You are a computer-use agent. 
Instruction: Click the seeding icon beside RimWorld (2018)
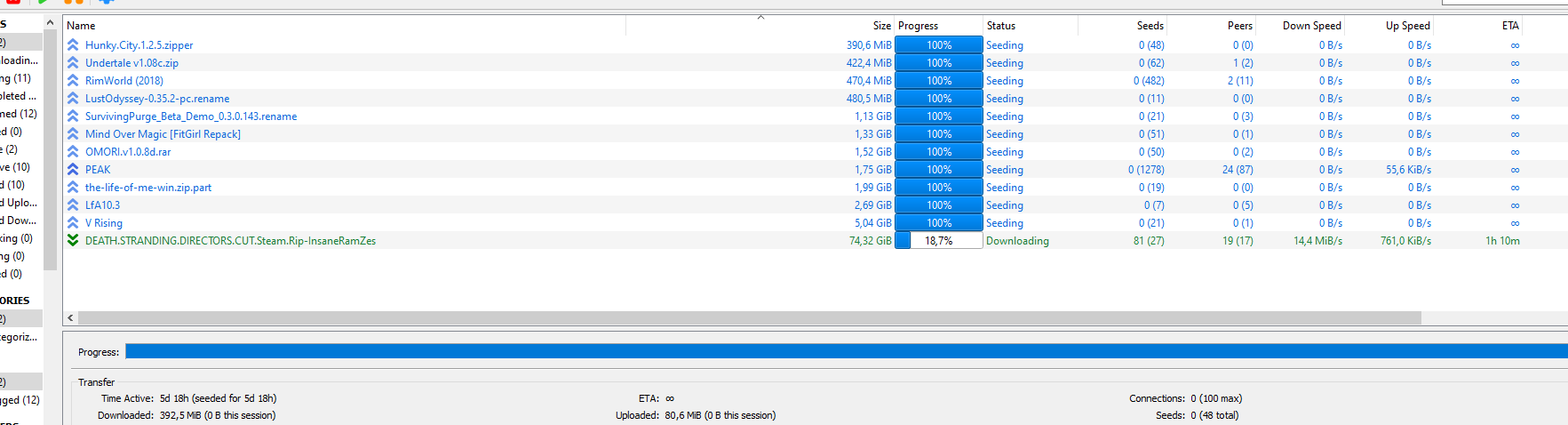click(73, 80)
